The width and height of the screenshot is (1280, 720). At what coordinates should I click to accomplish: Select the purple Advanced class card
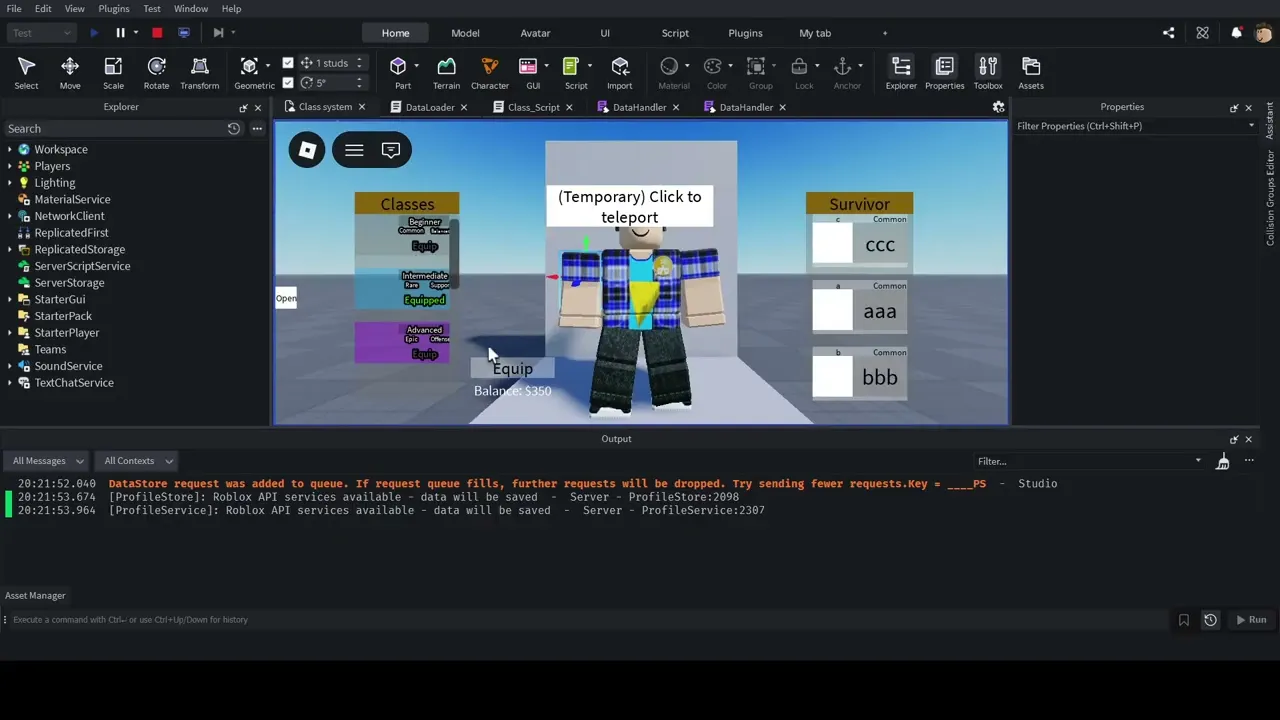point(402,342)
